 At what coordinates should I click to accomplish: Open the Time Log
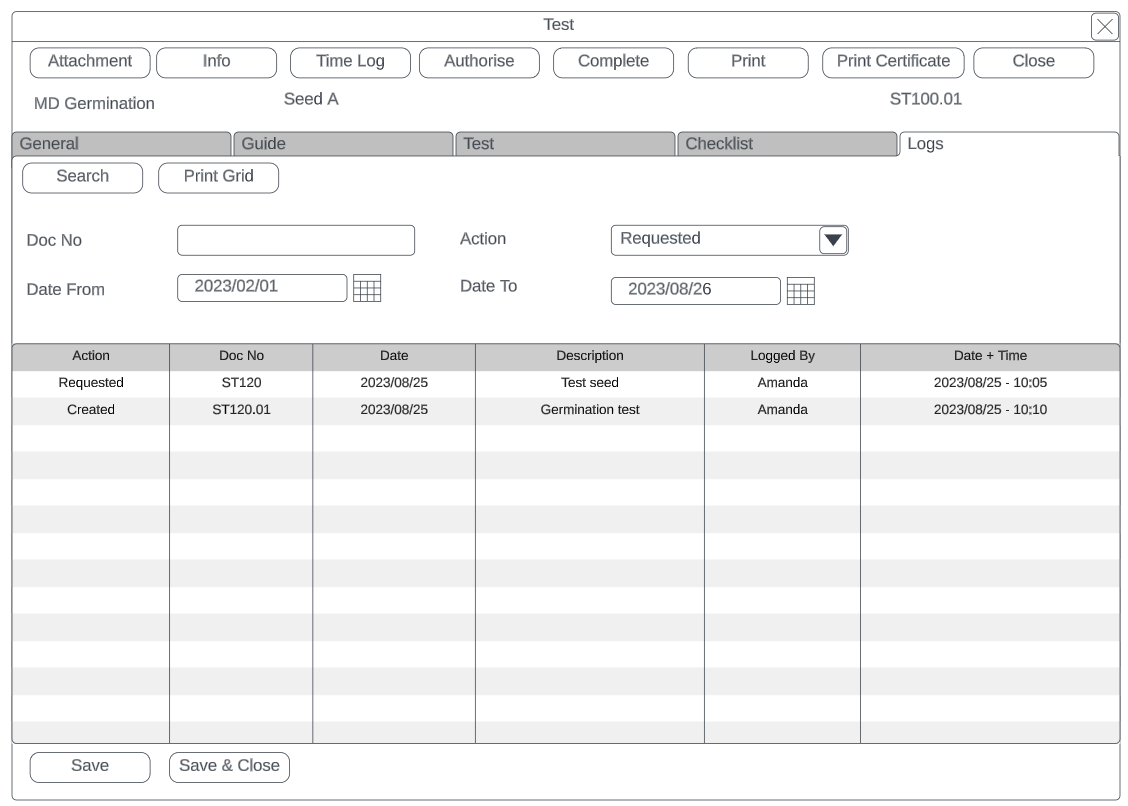pos(350,62)
